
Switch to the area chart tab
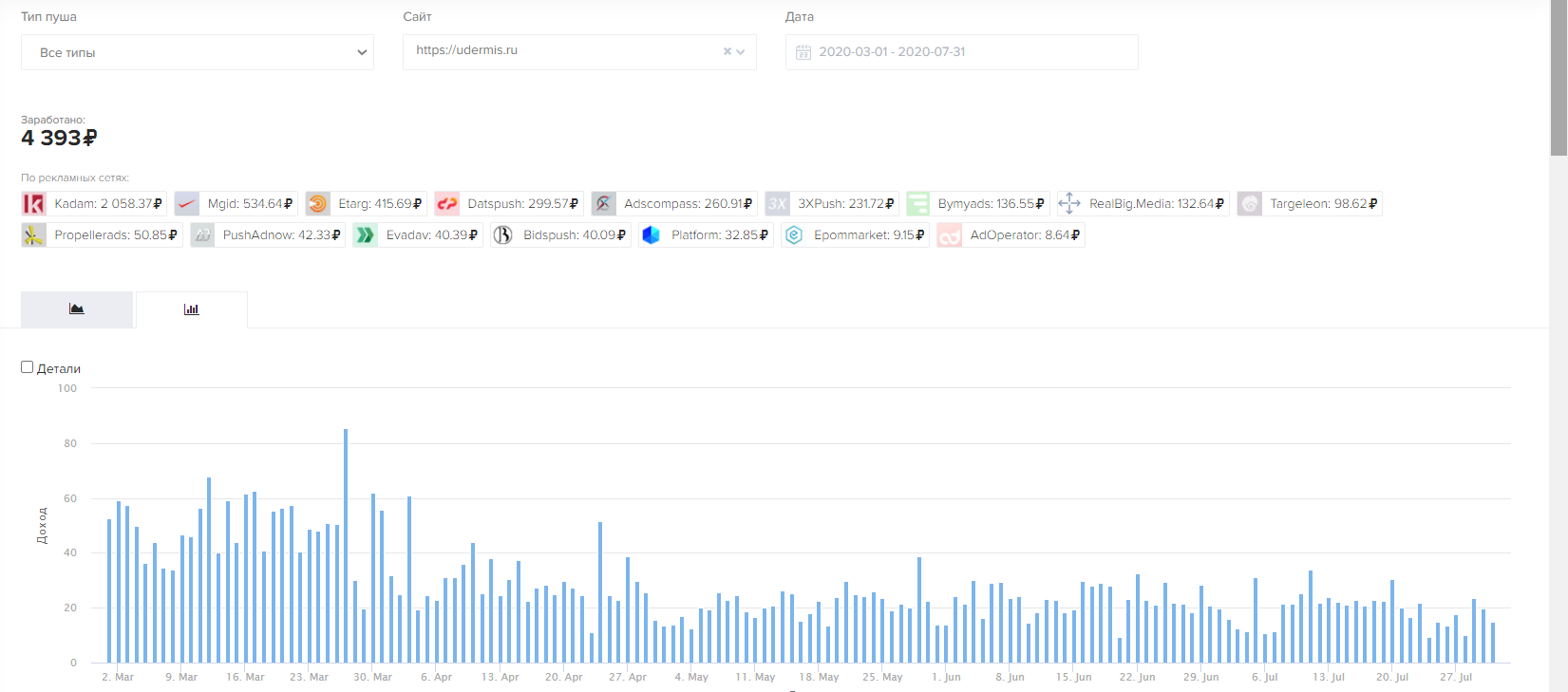77,309
